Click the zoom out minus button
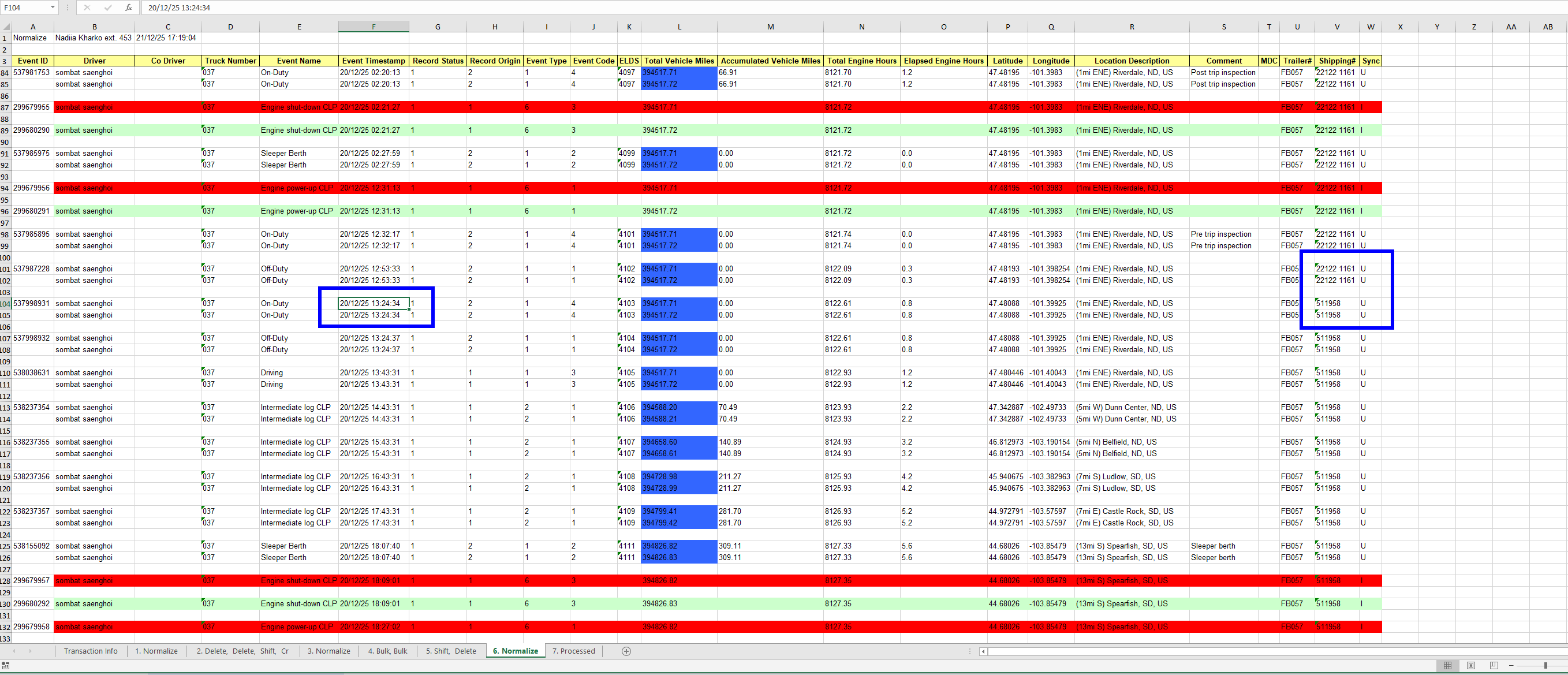Viewport: 1568px width, 675px height. click(1511, 665)
